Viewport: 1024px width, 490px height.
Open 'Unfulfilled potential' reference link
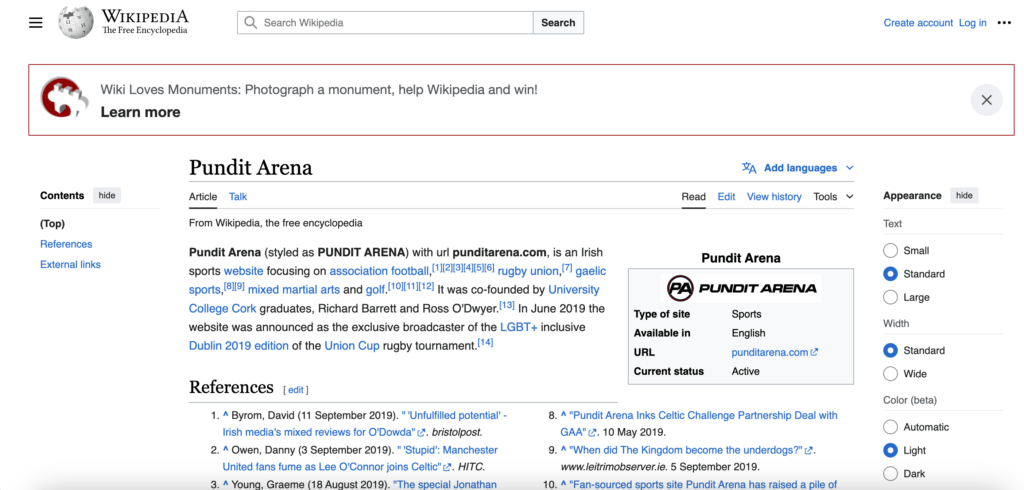coord(364,423)
